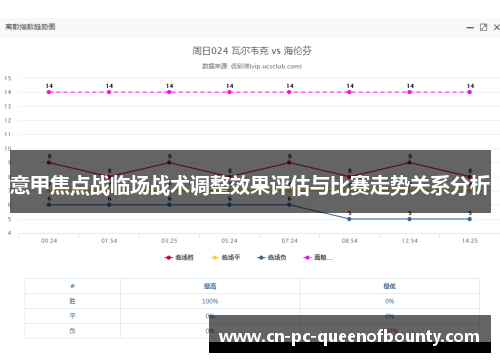Click the 01:54 x-axis label
Viewport: 500px width, 362px height.
109,241
